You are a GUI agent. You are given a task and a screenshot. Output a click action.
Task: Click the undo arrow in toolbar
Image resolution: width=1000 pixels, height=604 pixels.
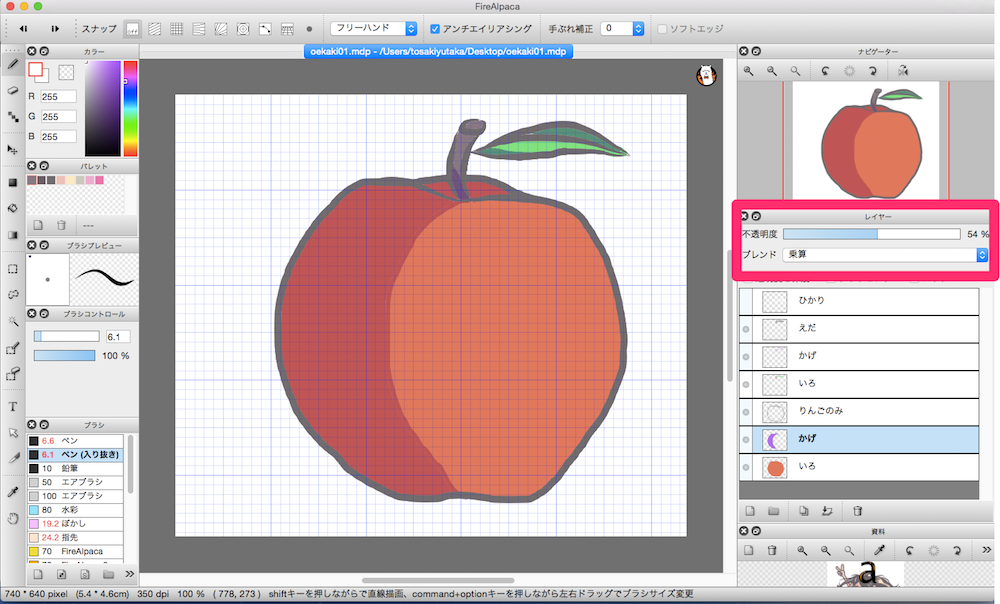(24, 29)
